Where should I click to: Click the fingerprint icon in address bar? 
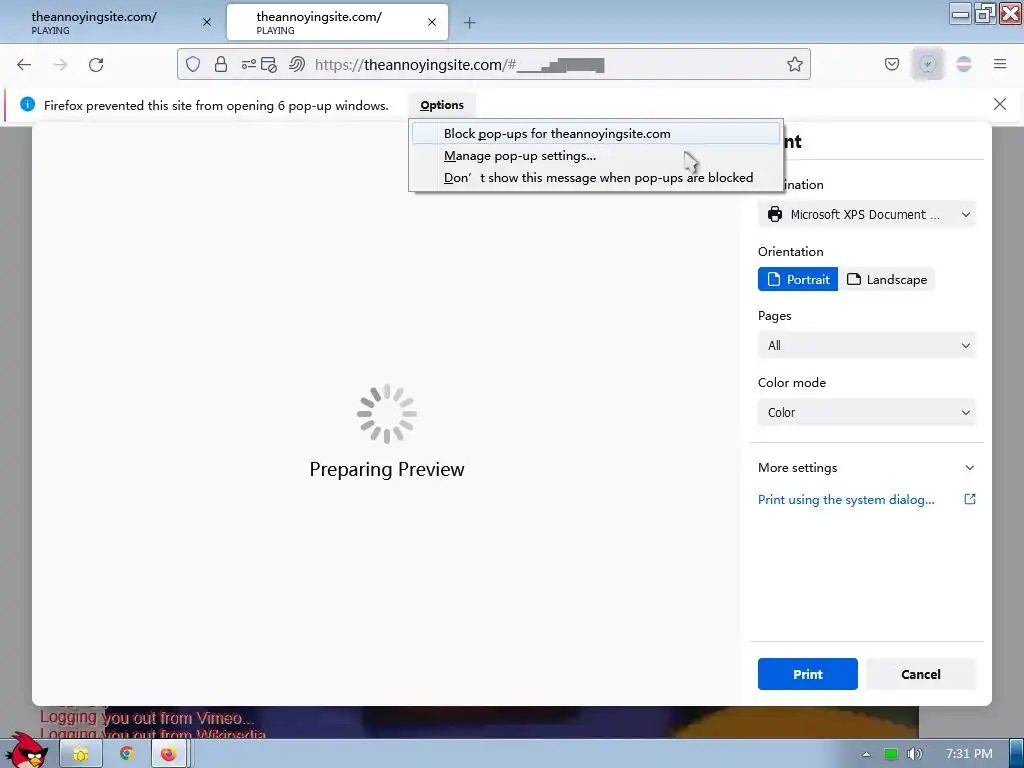pos(297,64)
